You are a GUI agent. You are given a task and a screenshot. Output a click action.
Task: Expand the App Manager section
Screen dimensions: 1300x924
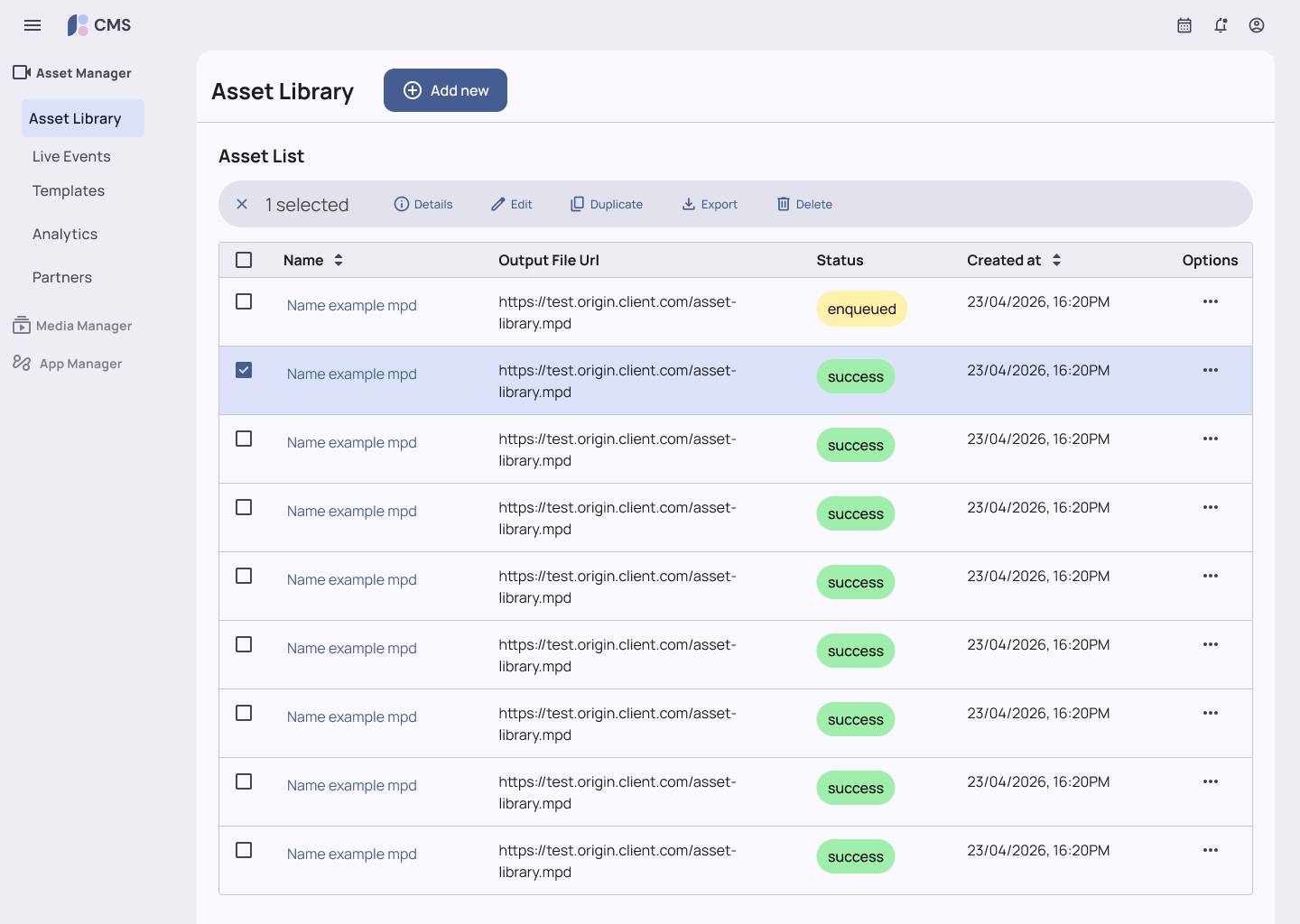[x=68, y=364]
